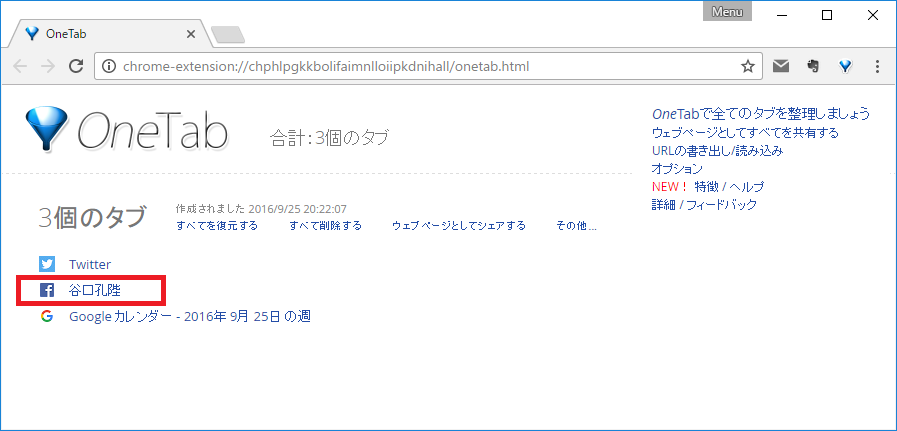Close the OneTab tab
This screenshot has height=431, width=897.
coord(191,33)
